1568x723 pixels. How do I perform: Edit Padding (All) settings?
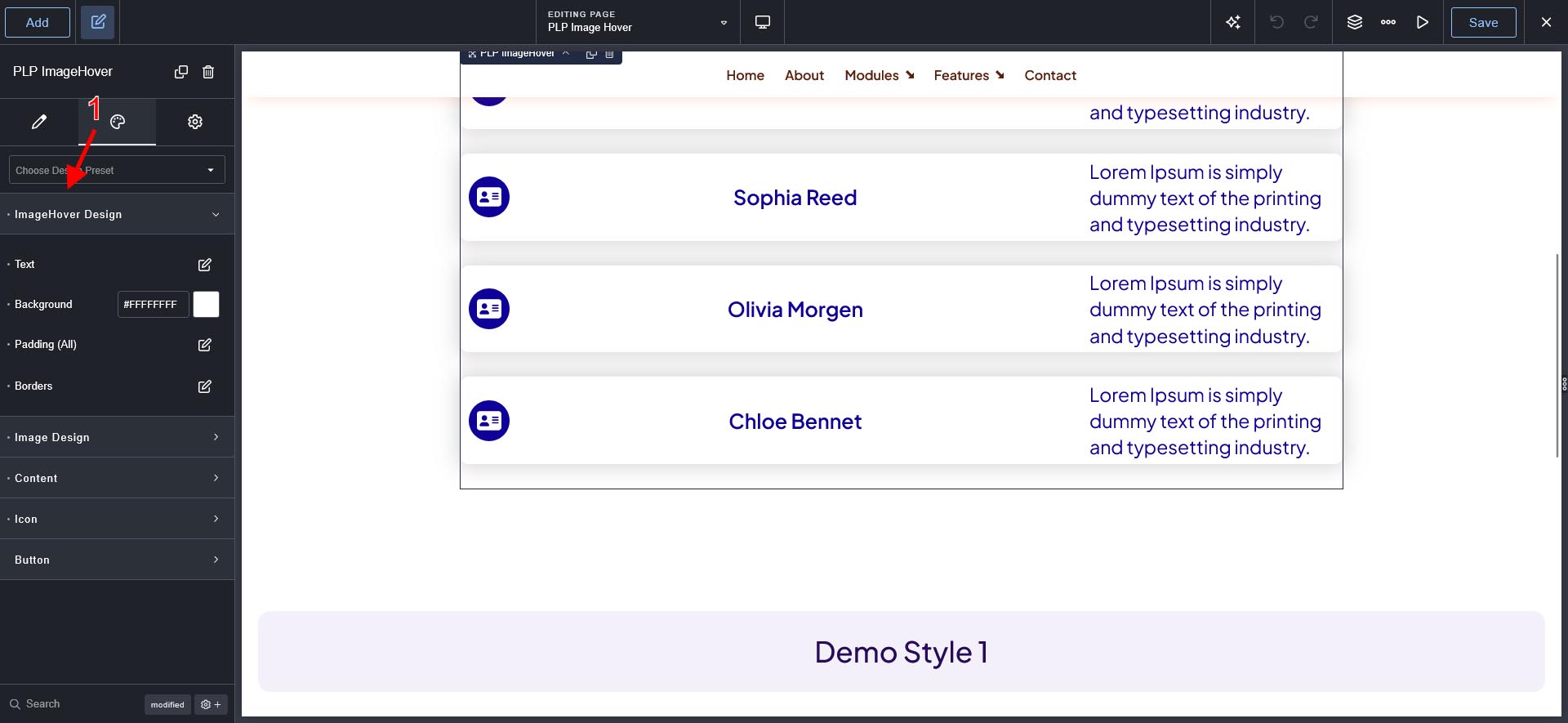click(205, 345)
